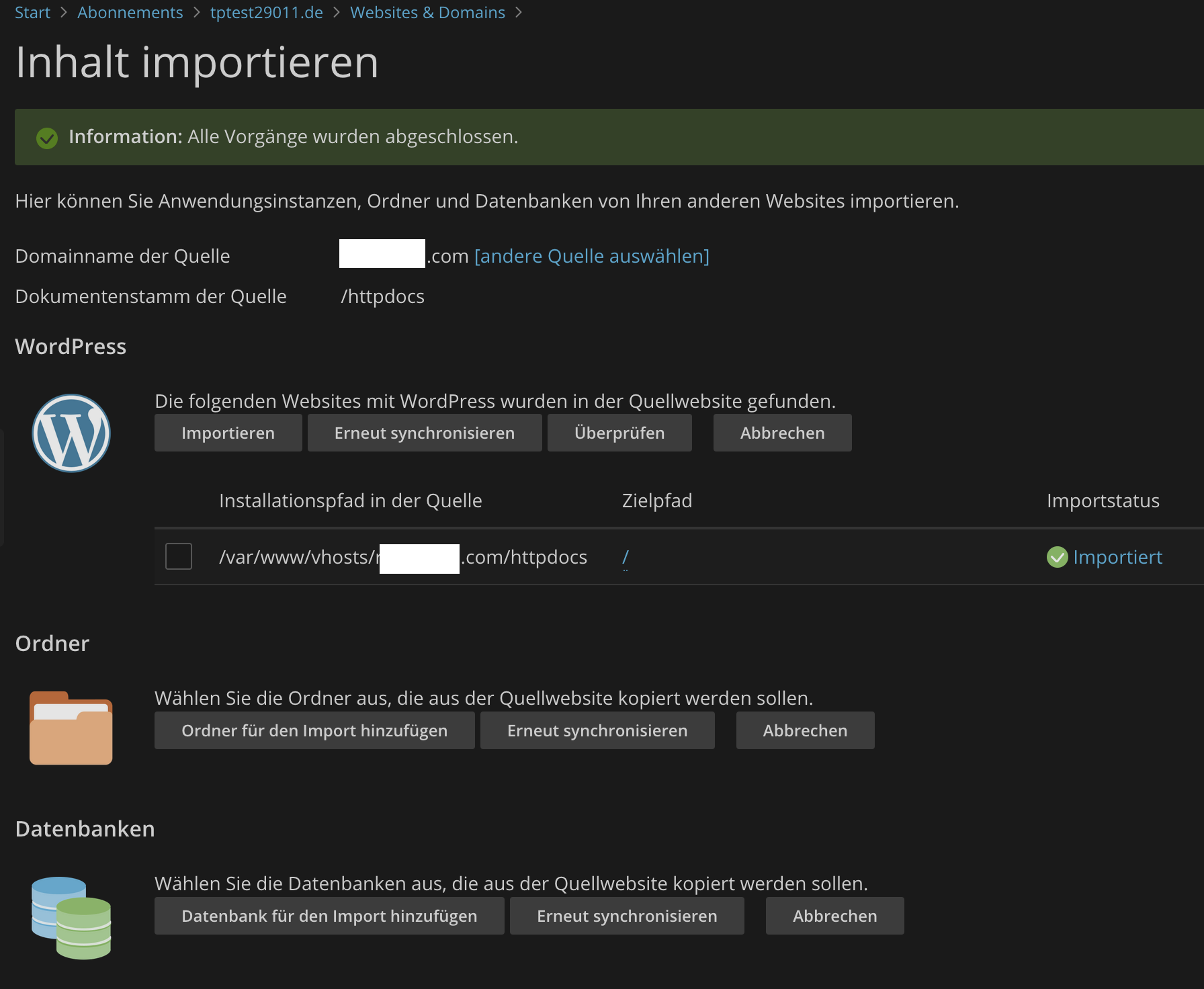Click the orange folder icon
The width and height of the screenshot is (1204, 989).
click(71, 728)
